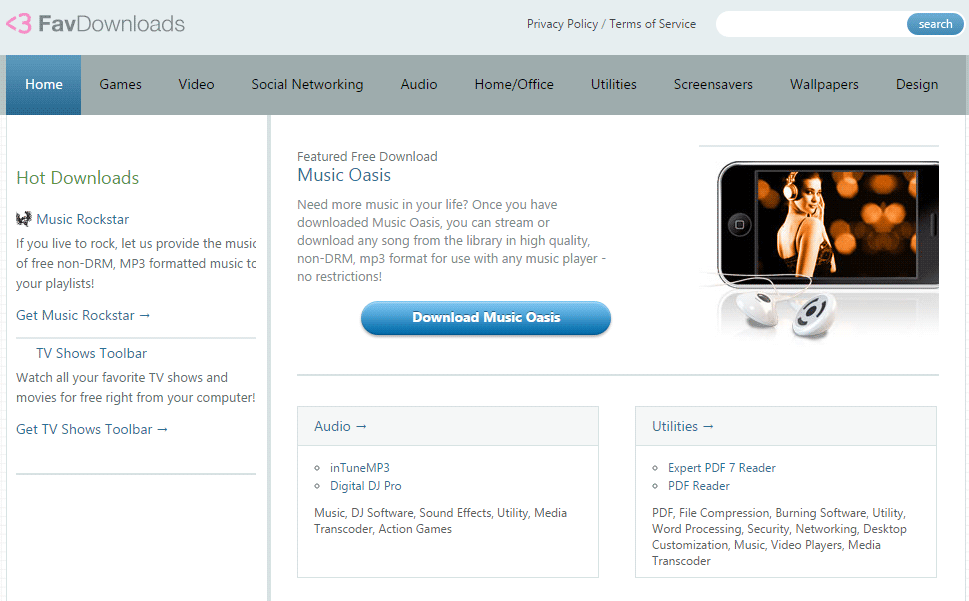The image size is (969, 601).
Task: Open the Audio section arrow link
Action: [340, 426]
